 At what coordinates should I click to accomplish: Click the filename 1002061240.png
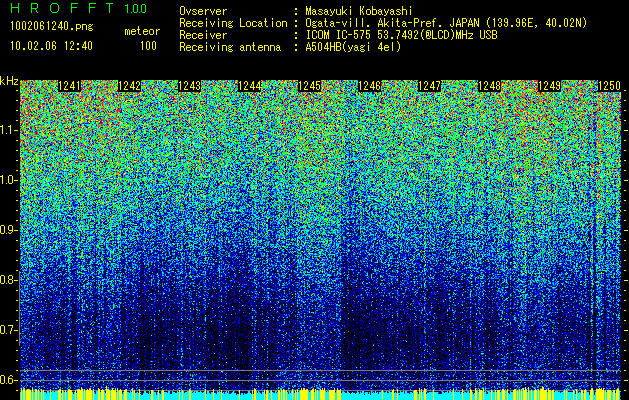(x=52, y=27)
